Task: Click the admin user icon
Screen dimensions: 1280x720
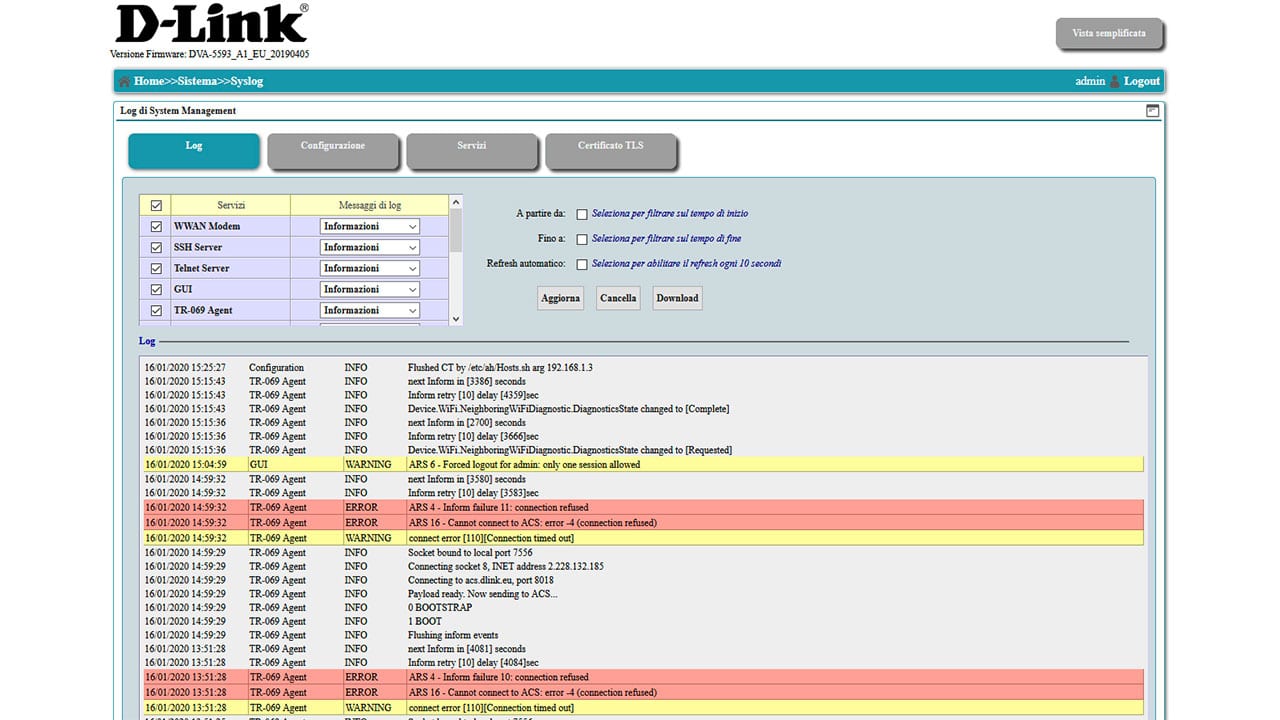Action: (1114, 81)
